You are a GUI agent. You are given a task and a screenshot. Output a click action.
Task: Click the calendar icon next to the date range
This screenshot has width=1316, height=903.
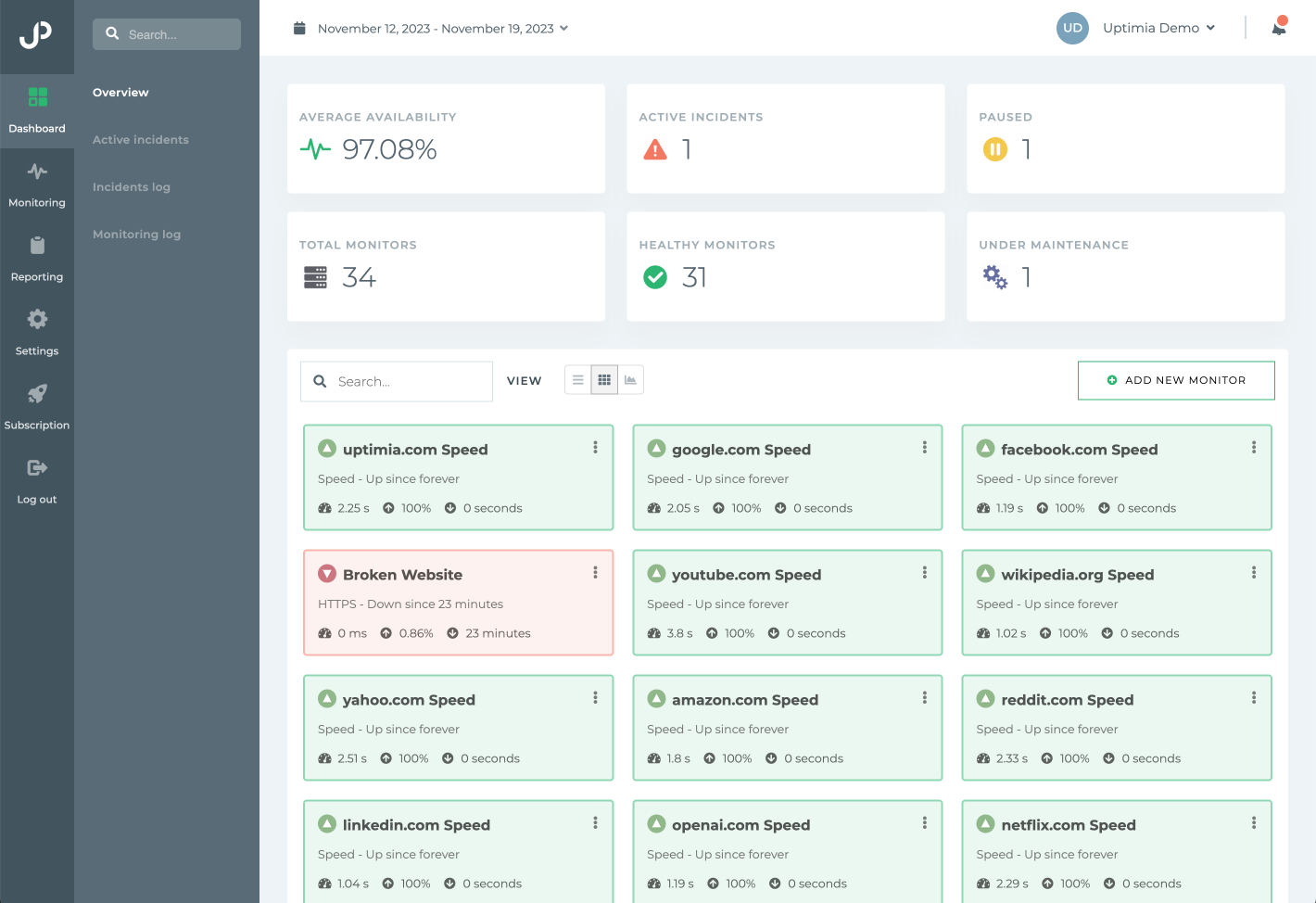pos(299,28)
